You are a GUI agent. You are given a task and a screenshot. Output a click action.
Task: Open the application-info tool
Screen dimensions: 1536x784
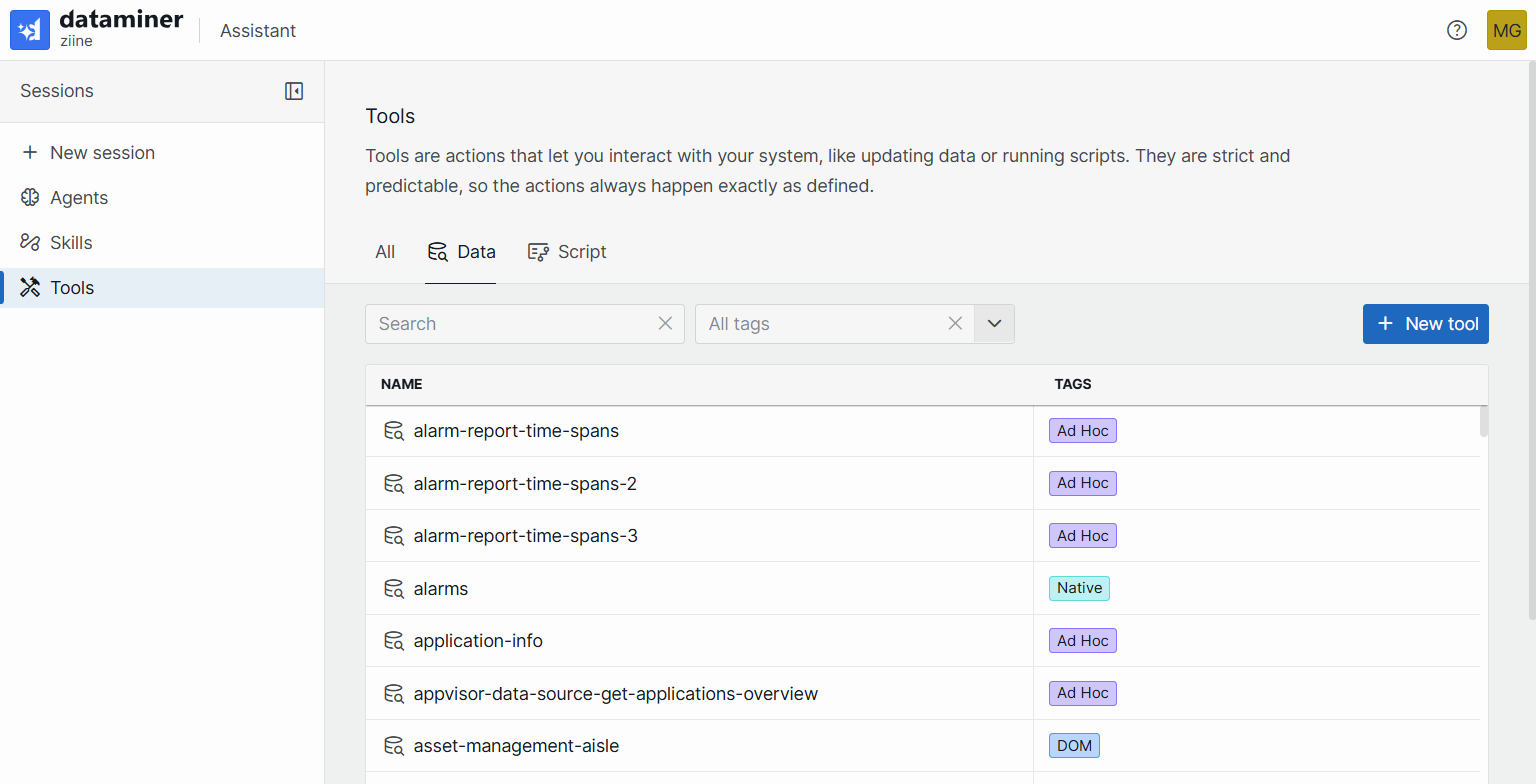[x=478, y=641]
